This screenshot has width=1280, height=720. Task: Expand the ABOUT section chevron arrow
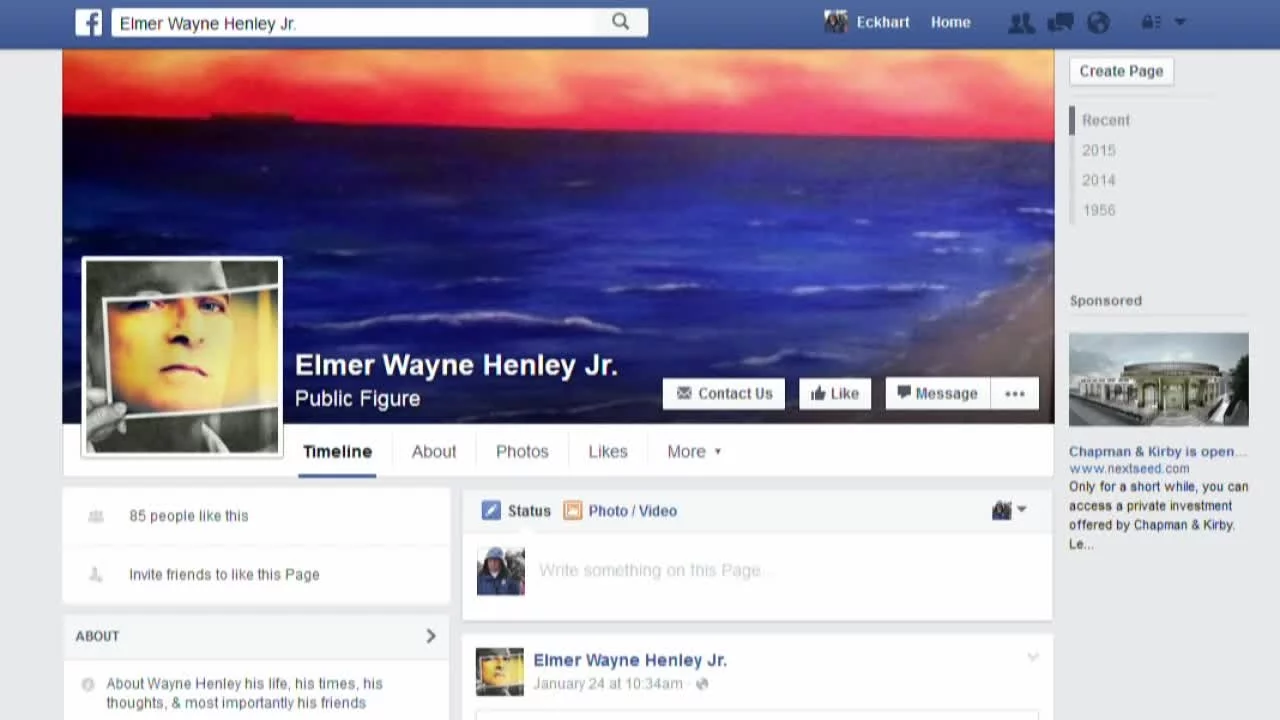pyautogui.click(x=431, y=636)
